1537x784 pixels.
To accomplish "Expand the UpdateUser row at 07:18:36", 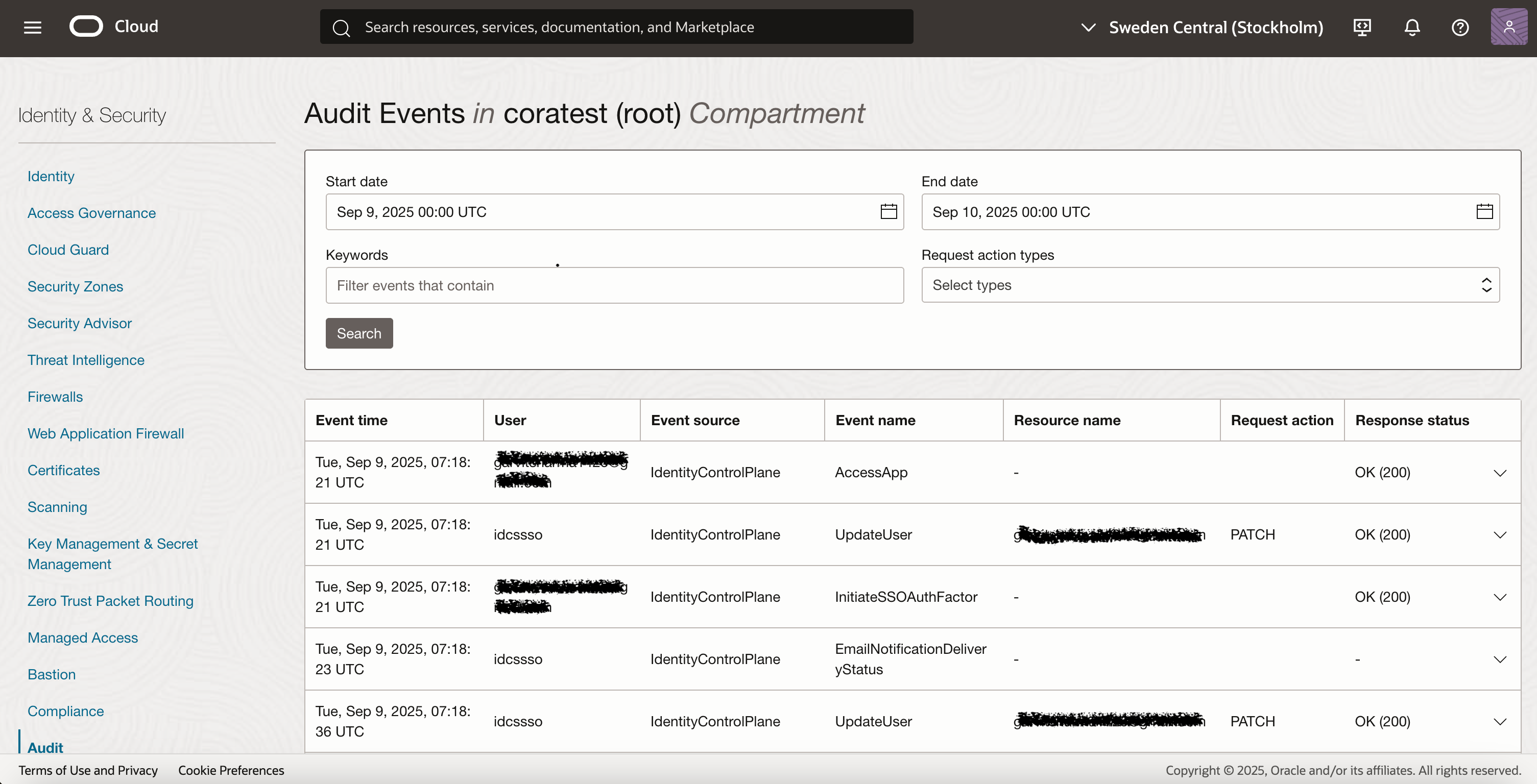I will [x=1499, y=721].
